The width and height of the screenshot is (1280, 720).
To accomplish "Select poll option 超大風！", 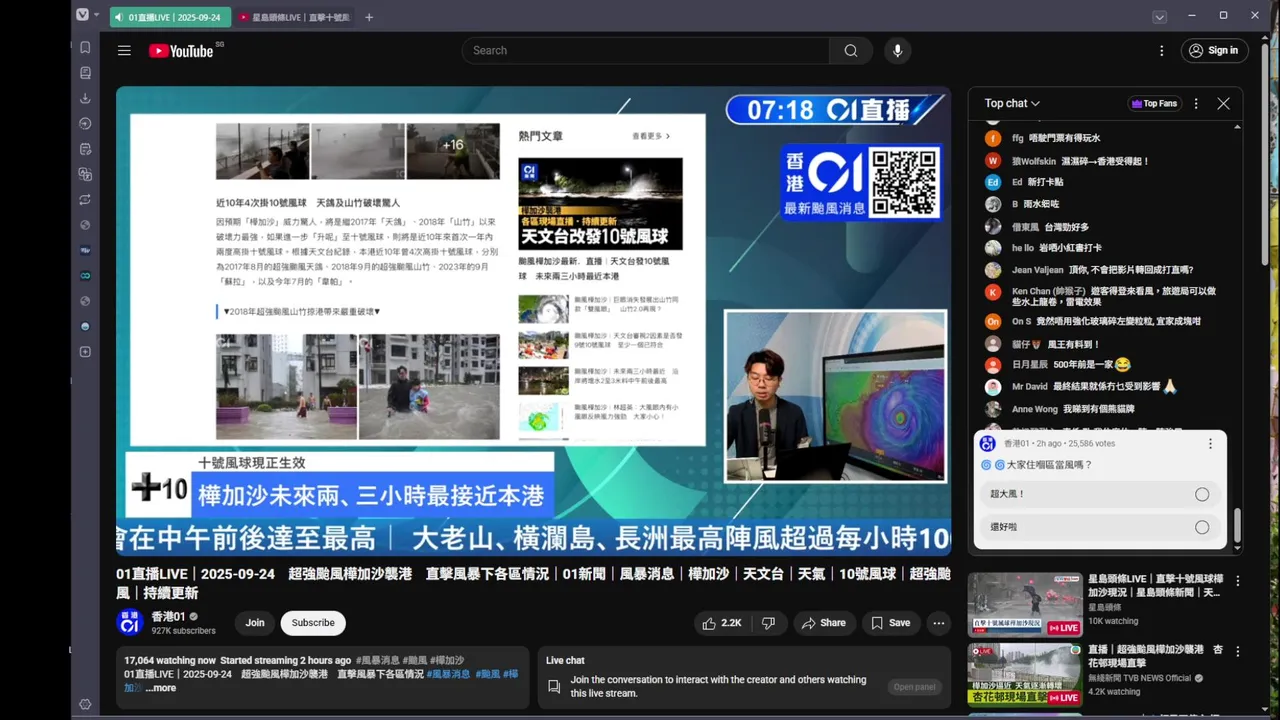I will tap(1100, 494).
